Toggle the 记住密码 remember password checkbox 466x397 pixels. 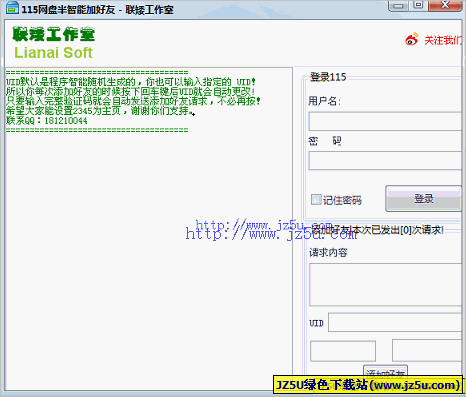click(x=316, y=199)
